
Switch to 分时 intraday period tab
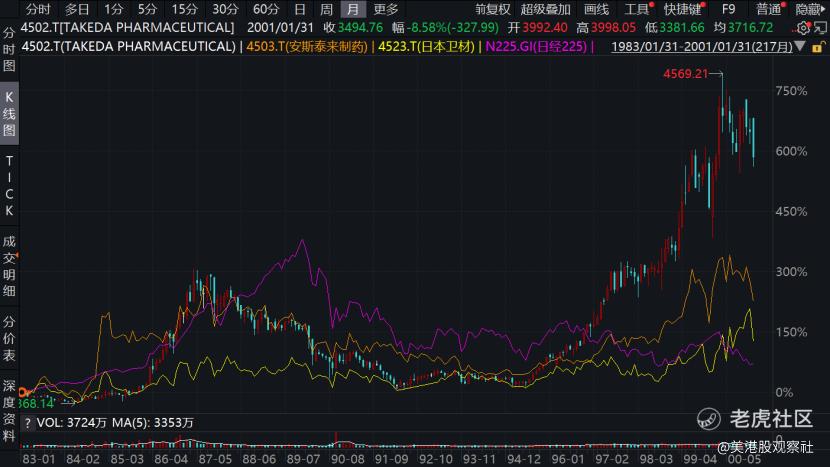[38, 9]
